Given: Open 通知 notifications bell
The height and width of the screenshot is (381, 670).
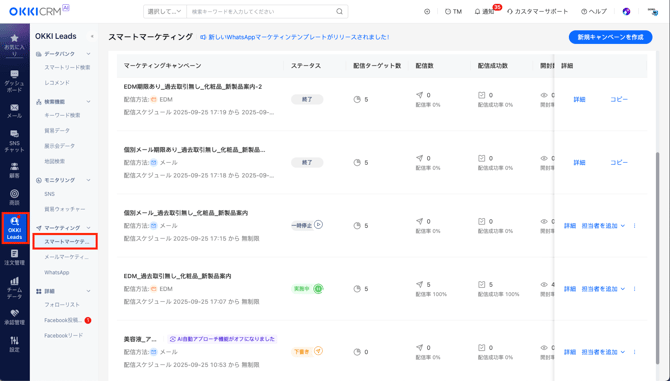Looking at the screenshot, I should coord(485,12).
